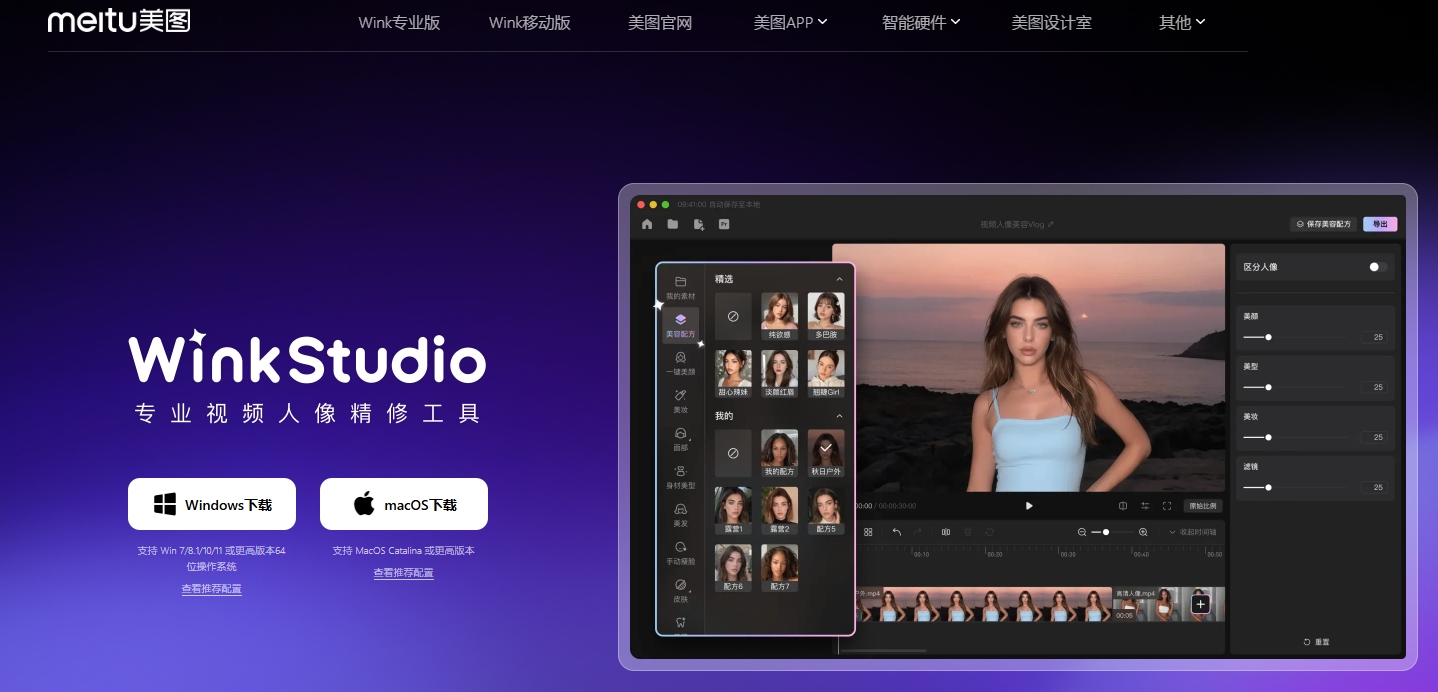Collapse the 精选 section chevron
Screen dimensions: 1438x692
[x=839, y=279]
